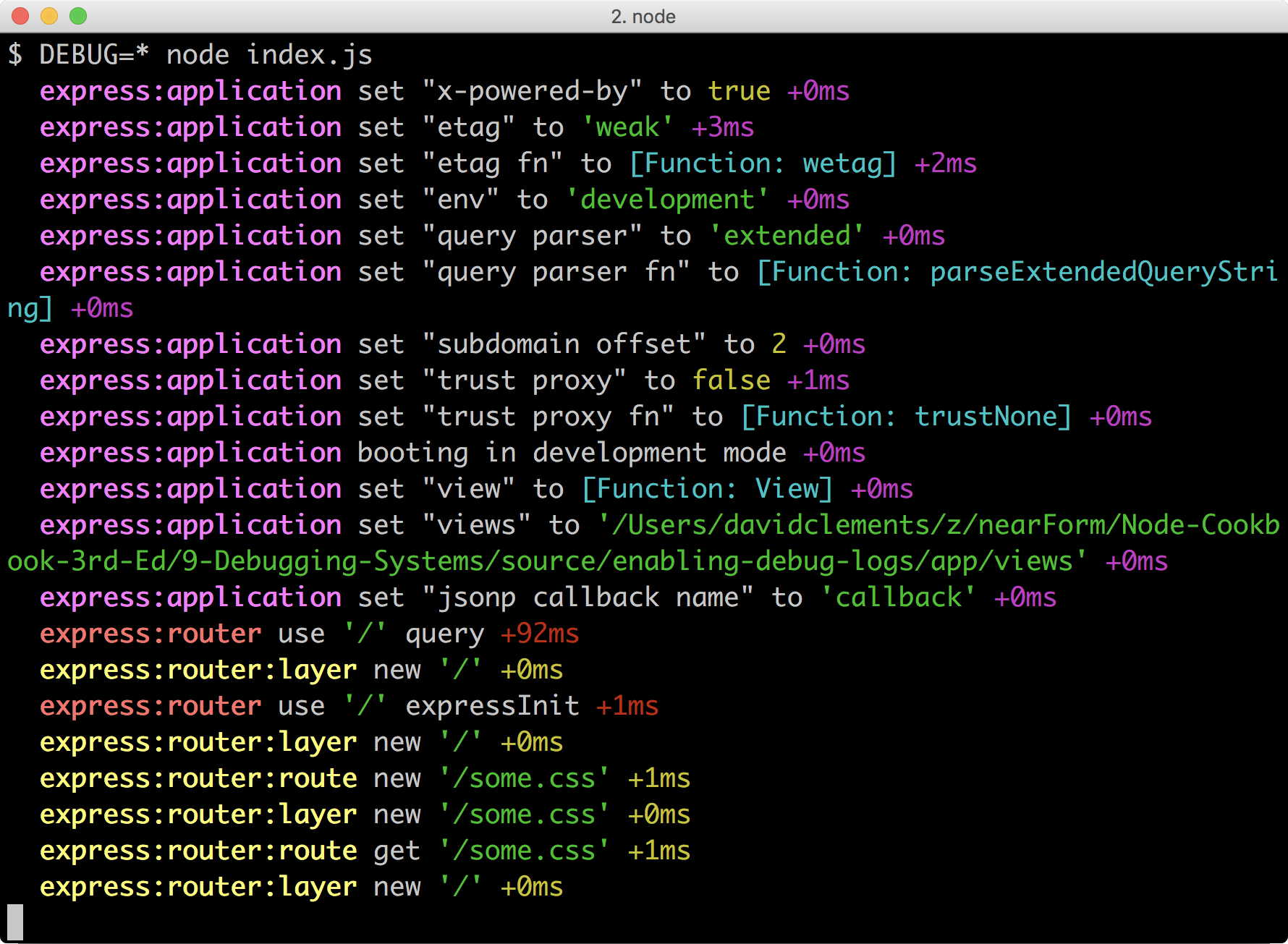Viewport: 1288px width, 944px height.
Task: Click the 'weak' etag value
Action: [x=627, y=127]
